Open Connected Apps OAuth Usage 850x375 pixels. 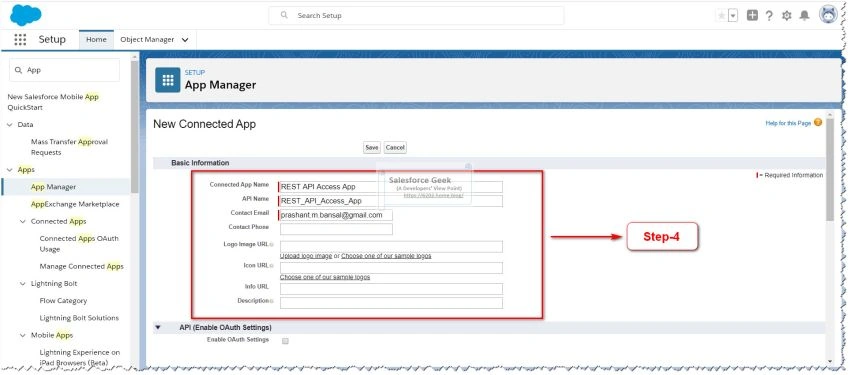[79, 244]
